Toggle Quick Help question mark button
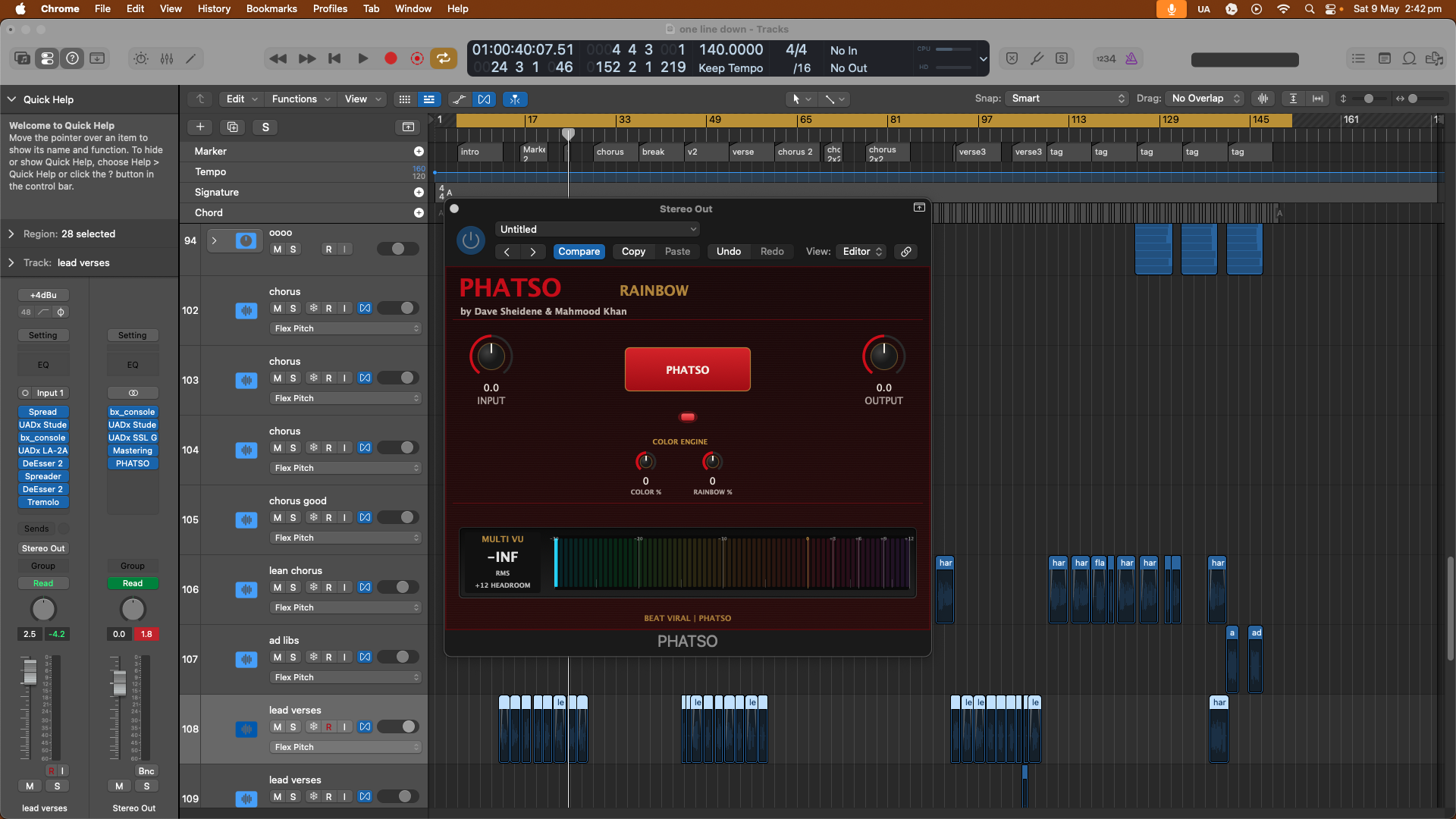1456x819 pixels. pos(72,58)
